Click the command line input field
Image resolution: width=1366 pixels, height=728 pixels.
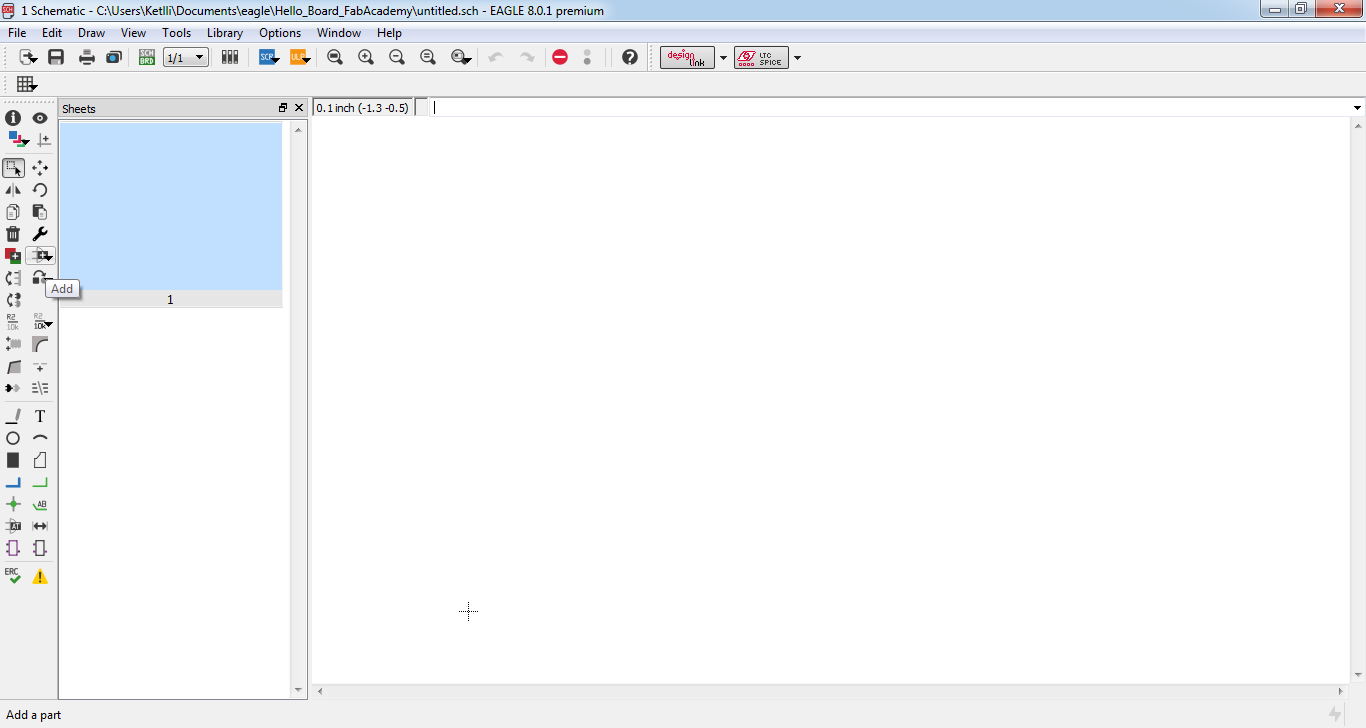point(890,108)
